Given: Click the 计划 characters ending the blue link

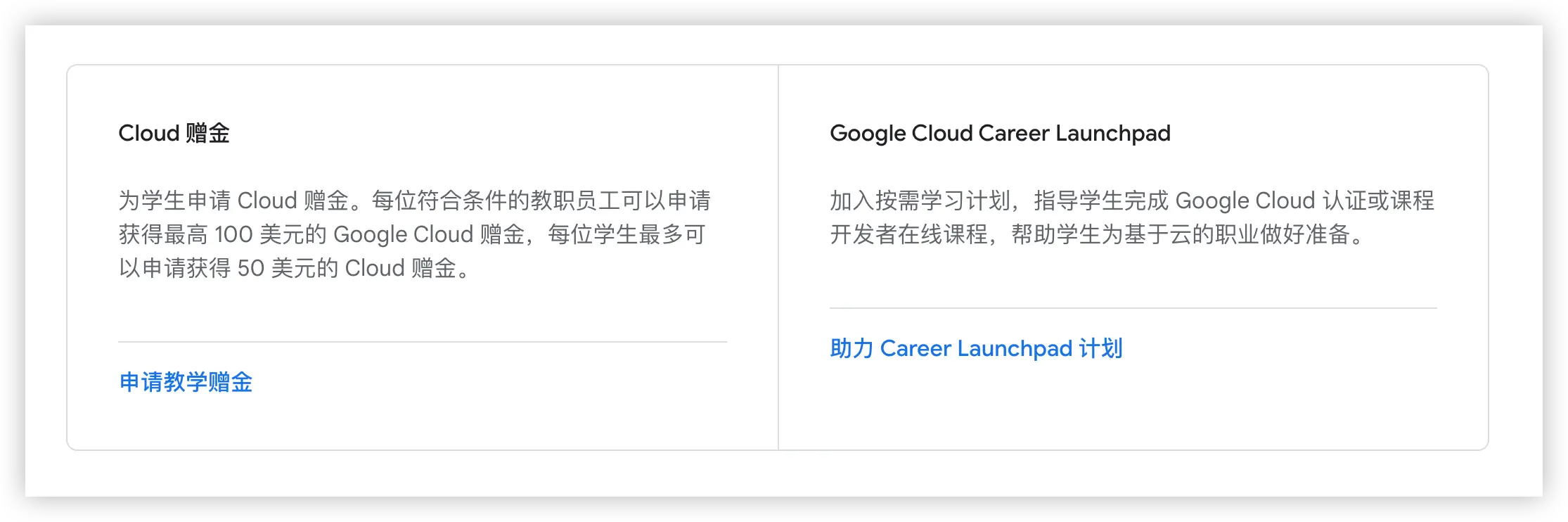Looking at the screenshot, I should pyautogui.click(x=1101, y=348).
